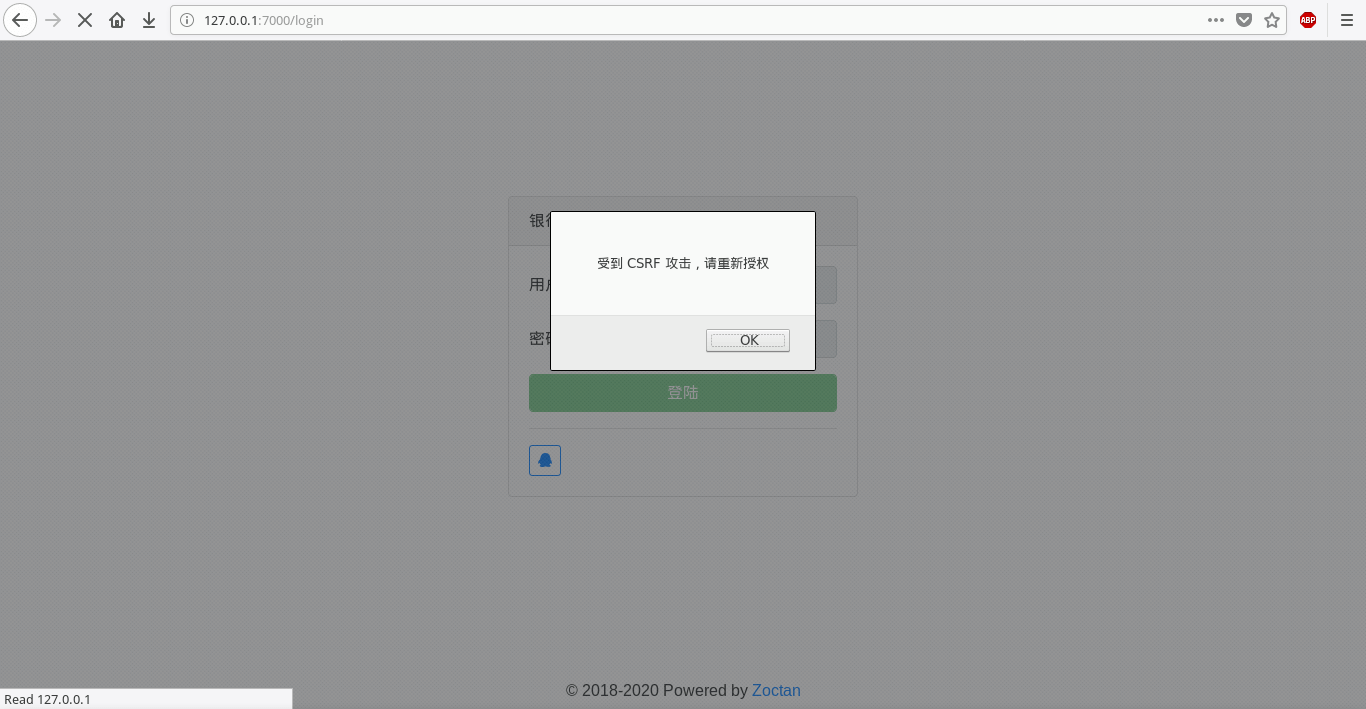Open the page actions three-dot menu
This screenshot has width=1366, height=709.
(x=1216, y=20)
